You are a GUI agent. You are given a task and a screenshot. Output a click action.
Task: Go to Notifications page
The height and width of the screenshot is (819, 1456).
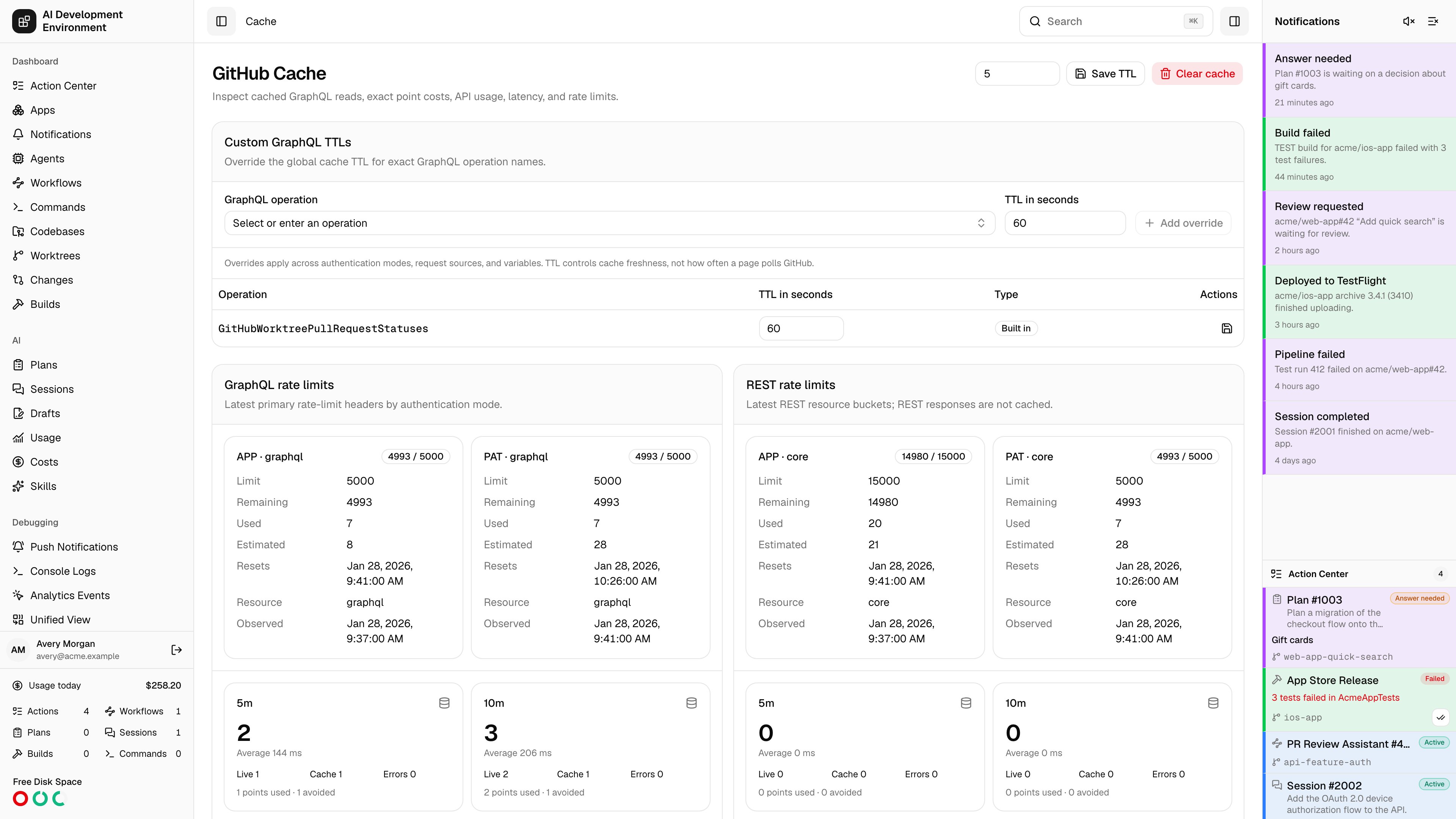[x=97, y=135]
